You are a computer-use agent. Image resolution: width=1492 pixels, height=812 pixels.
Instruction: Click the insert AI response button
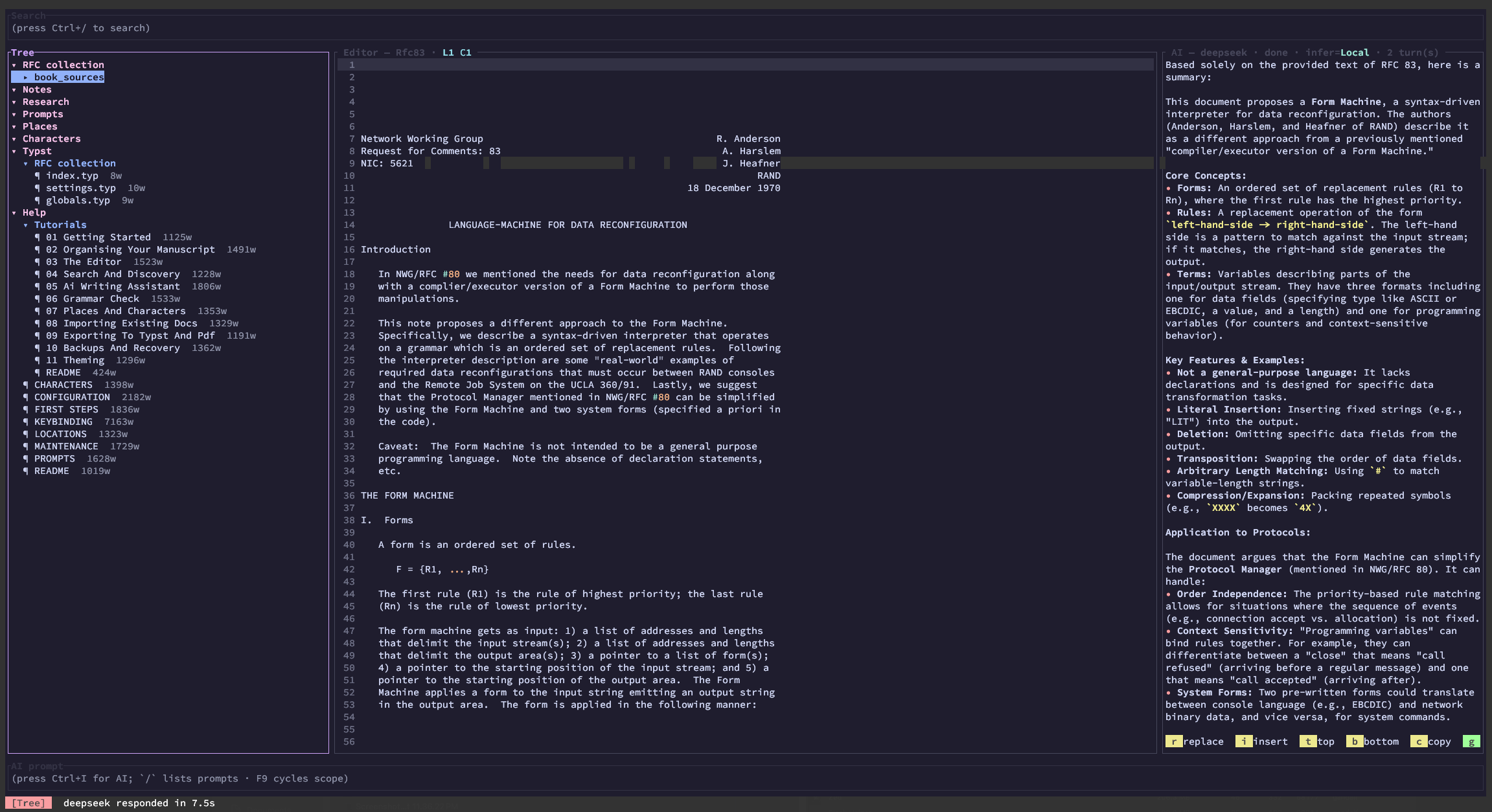1261,741
